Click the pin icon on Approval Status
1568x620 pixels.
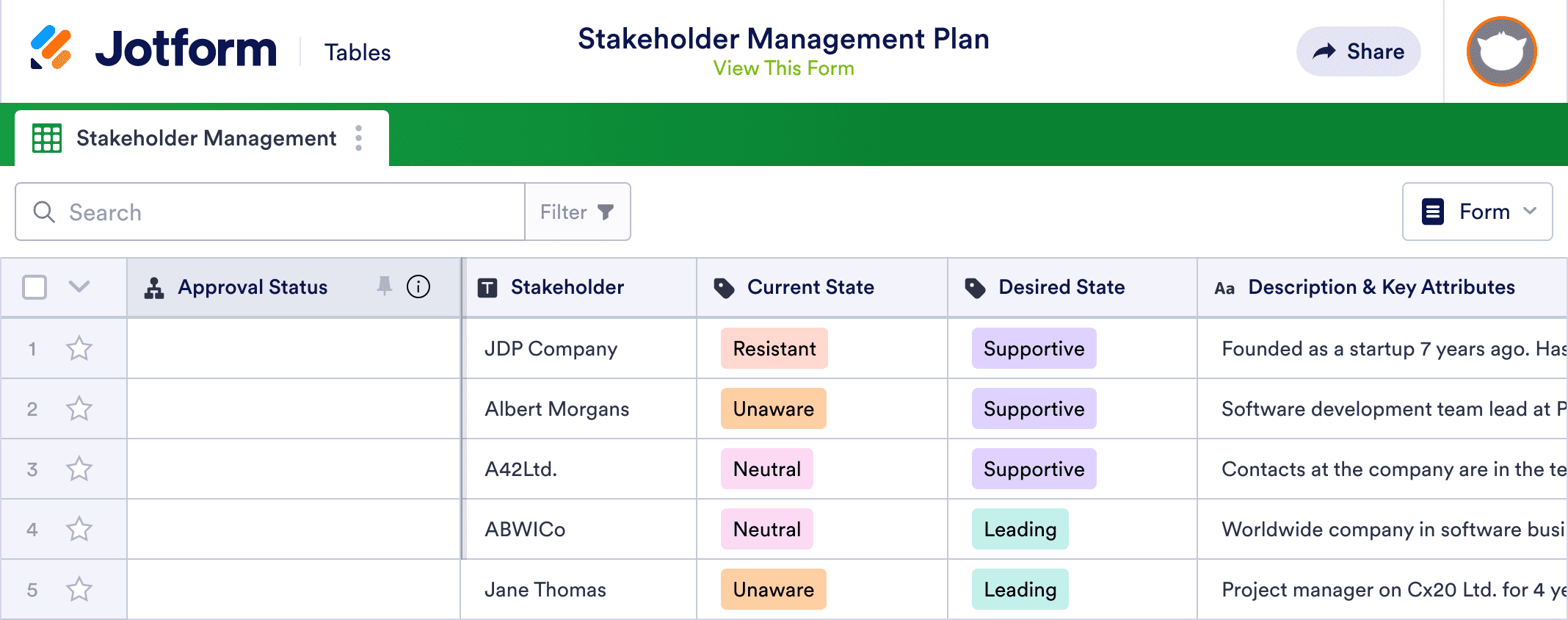tap(384, 286)
